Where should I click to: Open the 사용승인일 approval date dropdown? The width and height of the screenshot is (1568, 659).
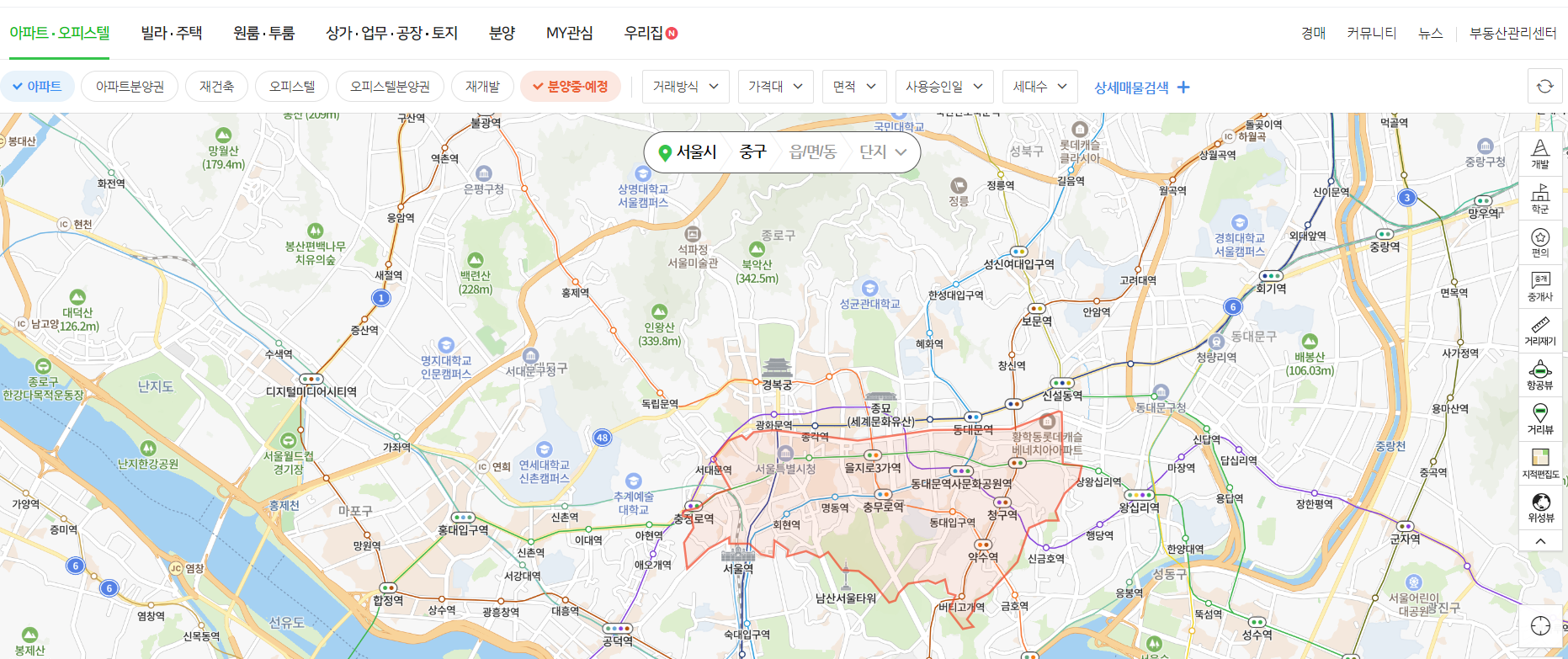(944, 87)
